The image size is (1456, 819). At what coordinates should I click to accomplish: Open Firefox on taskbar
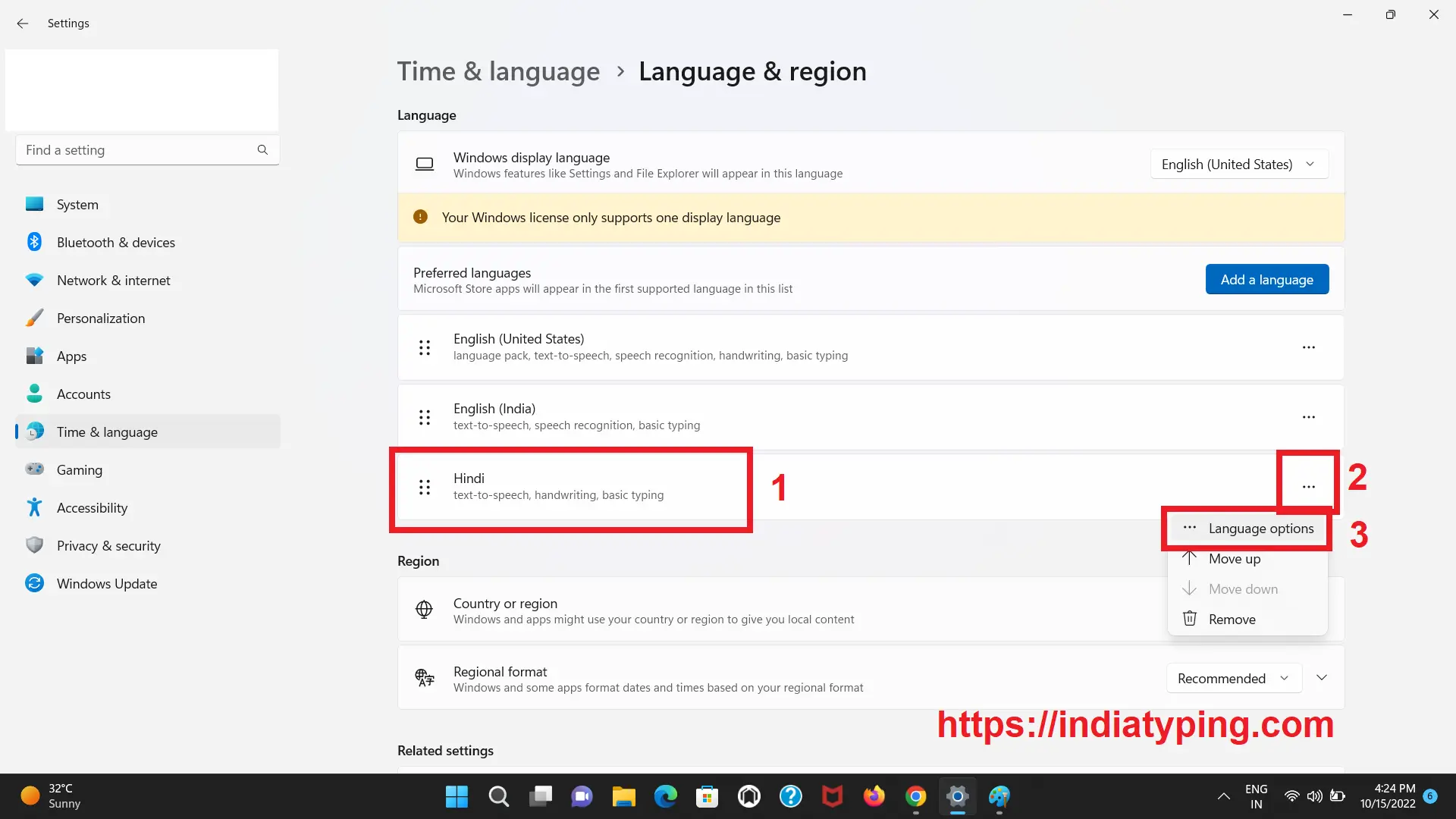(874, 796)
